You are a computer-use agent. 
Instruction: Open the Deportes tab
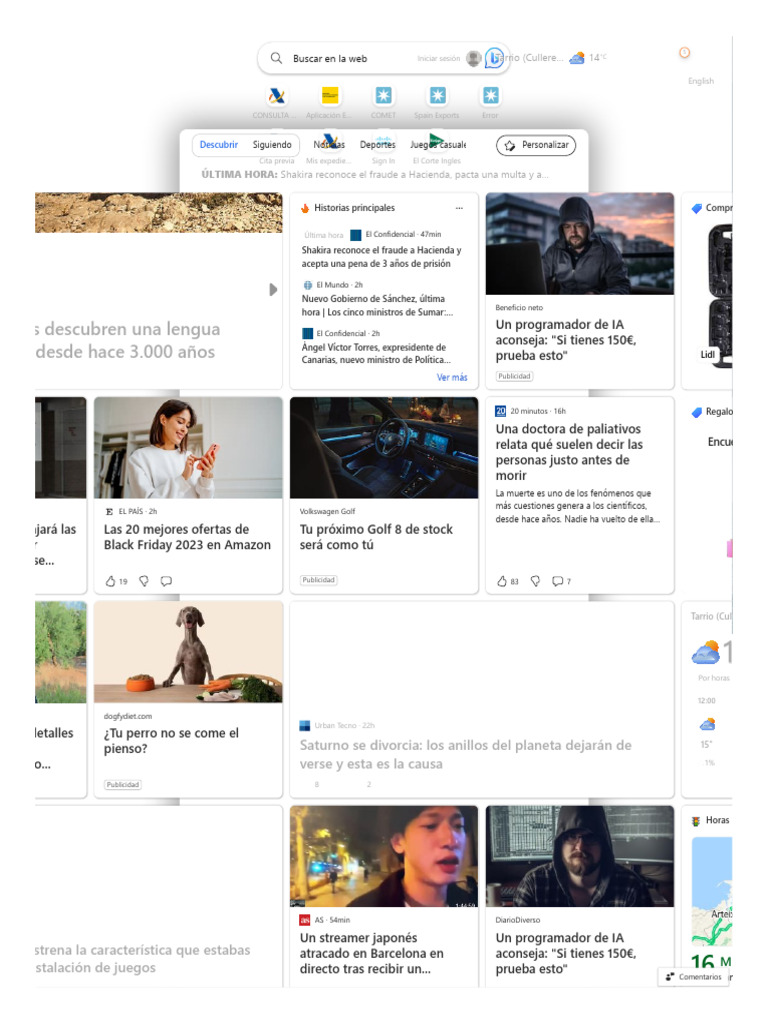(377, 145)
